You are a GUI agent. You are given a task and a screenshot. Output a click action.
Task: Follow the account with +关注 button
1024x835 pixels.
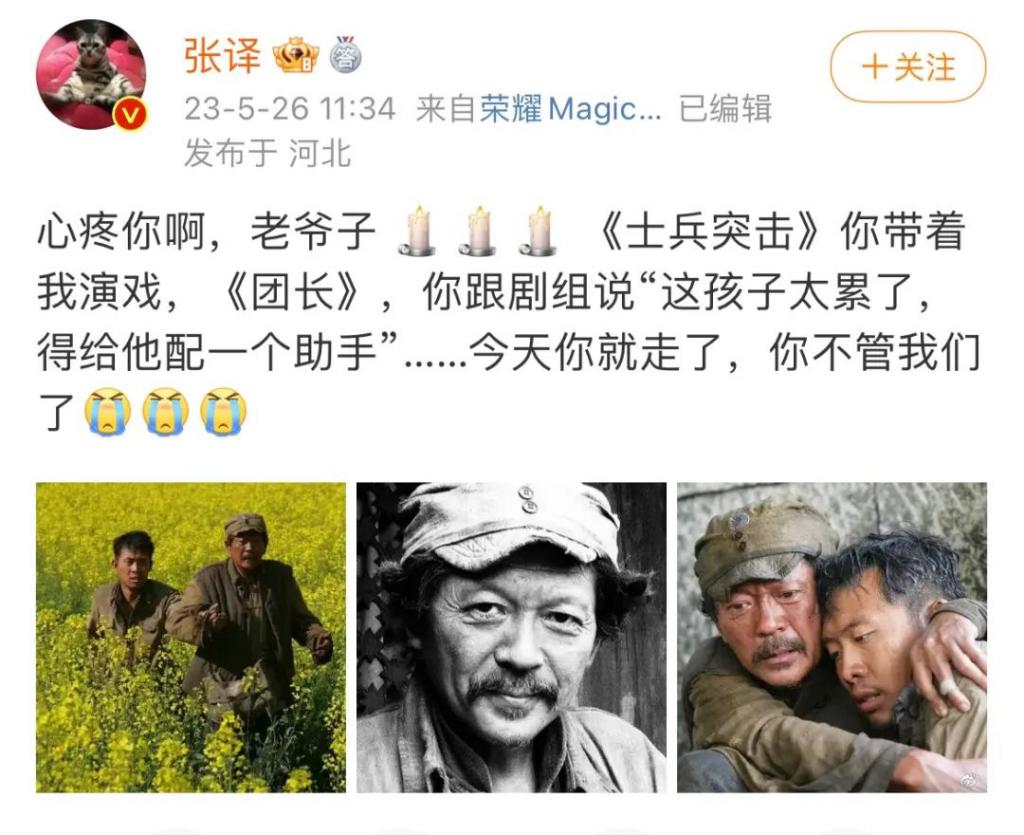point(908,67)
